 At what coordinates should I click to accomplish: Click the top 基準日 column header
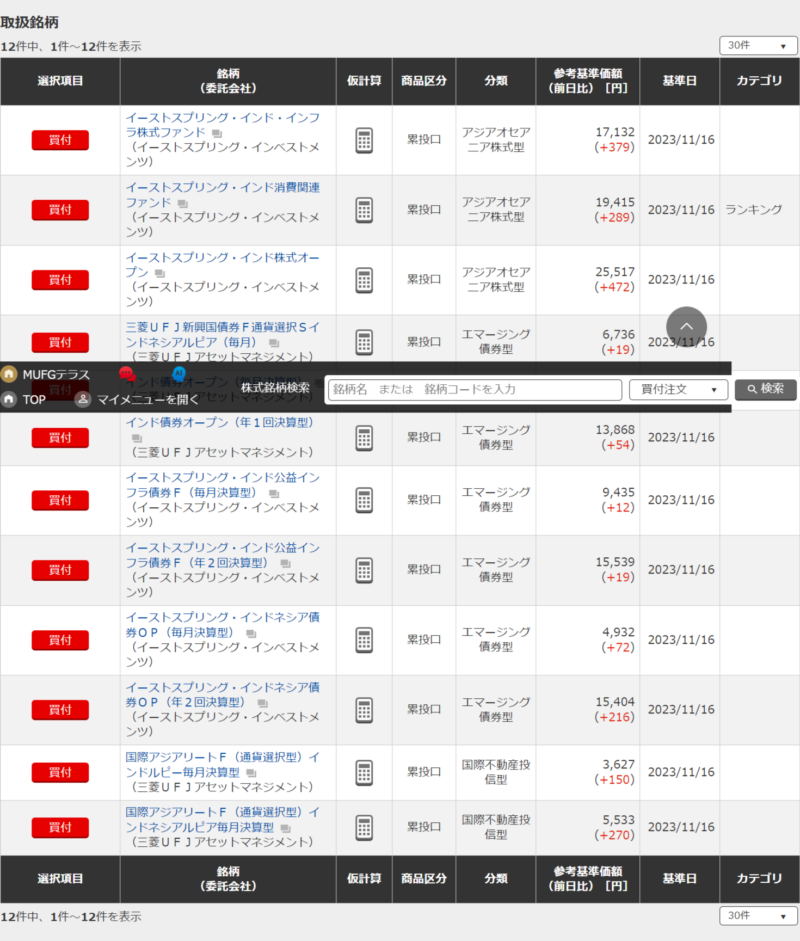point(679,81)
